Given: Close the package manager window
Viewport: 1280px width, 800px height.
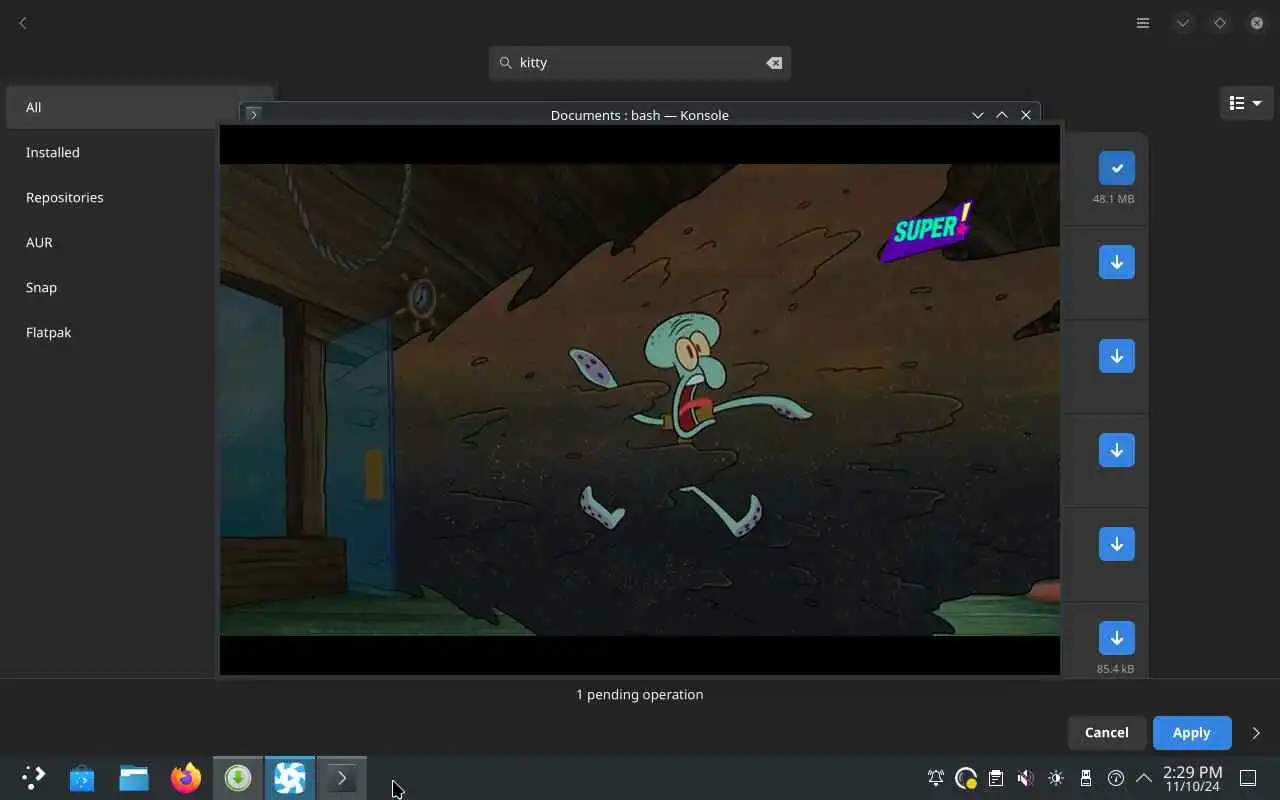Looking at the screenshot, I should [x=1257, y=23].
